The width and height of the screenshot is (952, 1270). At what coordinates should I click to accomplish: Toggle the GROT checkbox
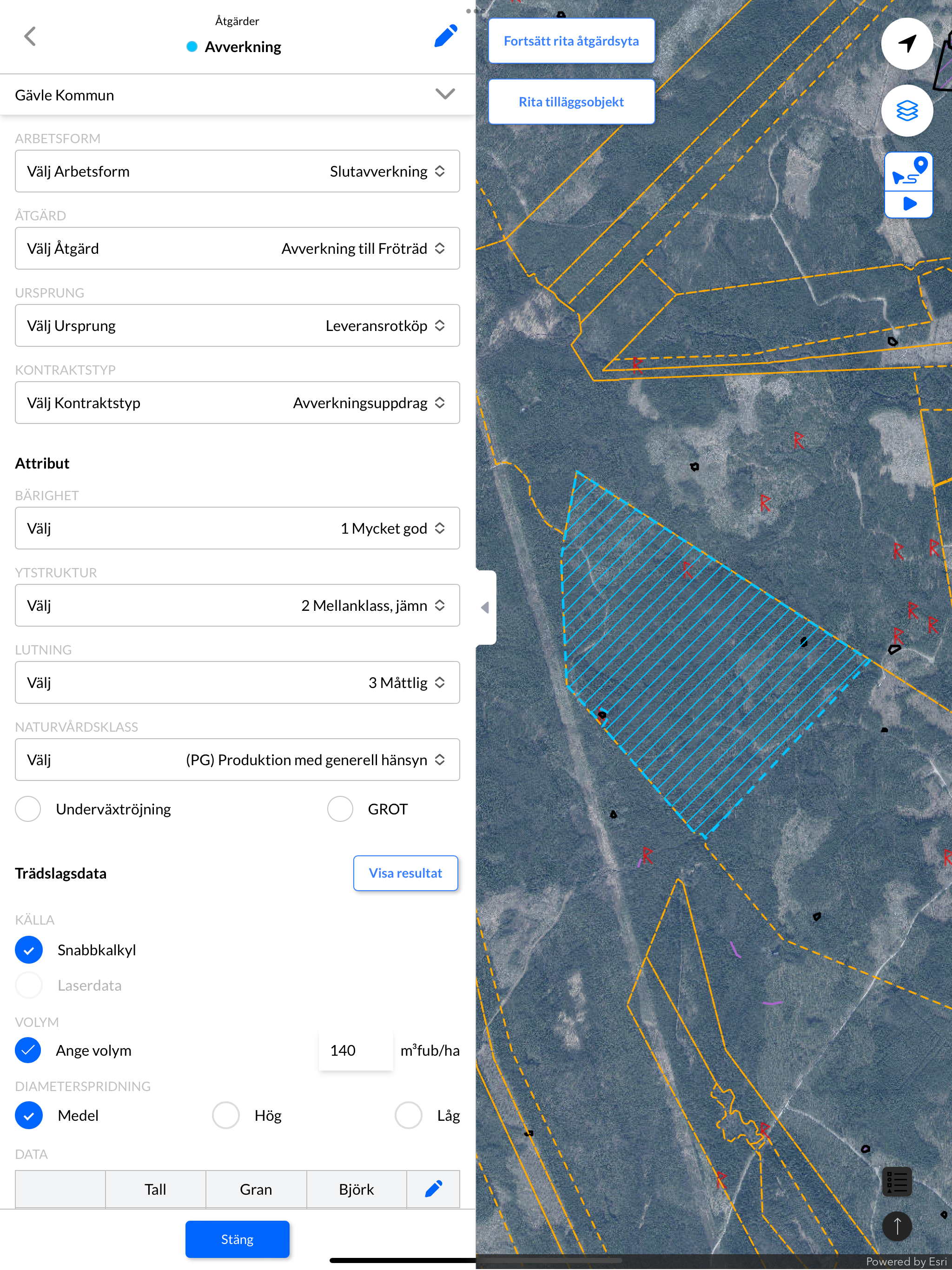[340, 809]
